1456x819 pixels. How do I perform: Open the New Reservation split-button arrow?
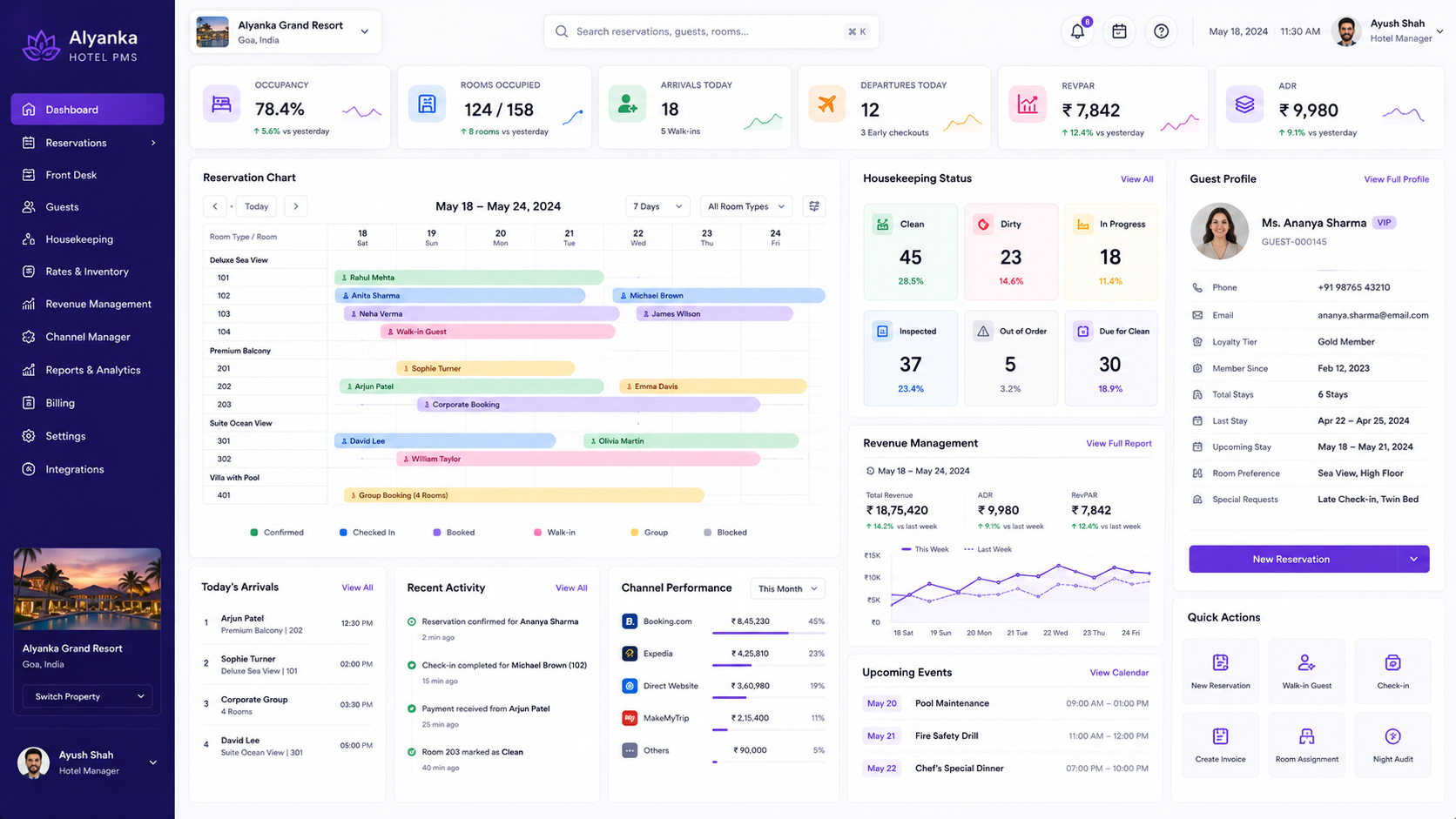pyautogui.click(x=1413, y=559)
